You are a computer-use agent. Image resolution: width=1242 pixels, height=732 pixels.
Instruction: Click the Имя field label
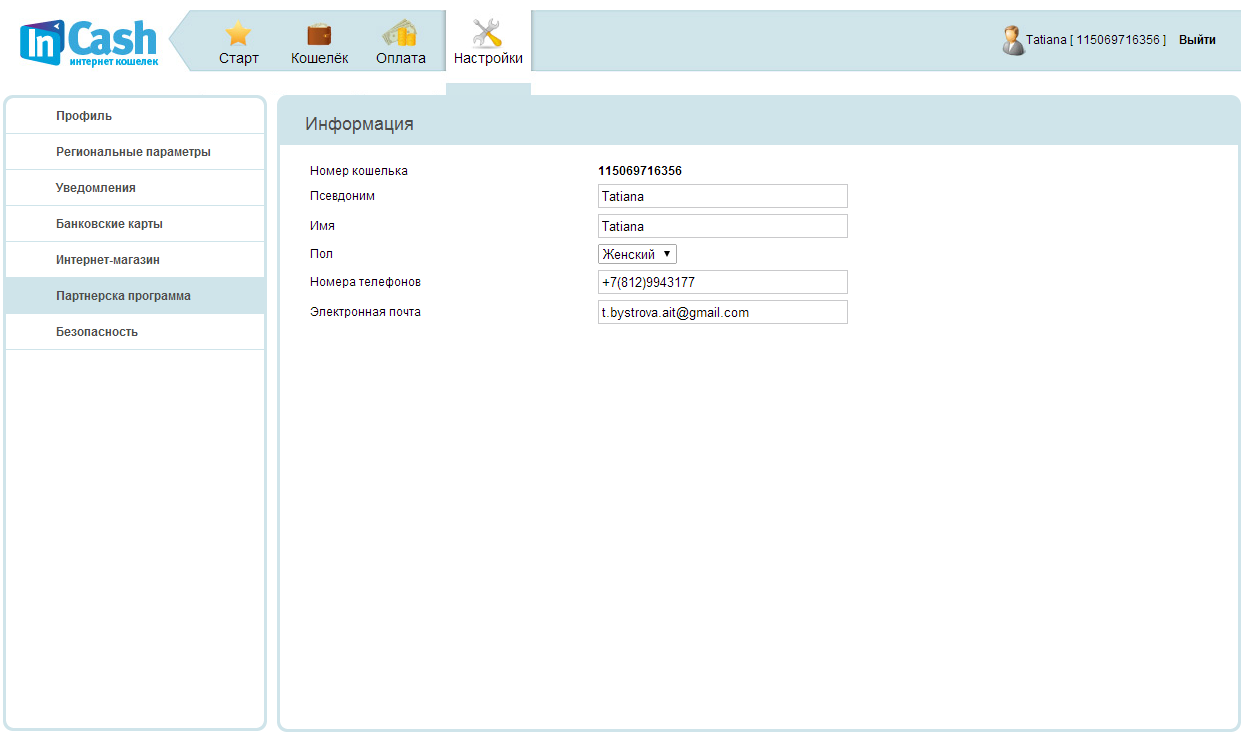click(322, 226)
